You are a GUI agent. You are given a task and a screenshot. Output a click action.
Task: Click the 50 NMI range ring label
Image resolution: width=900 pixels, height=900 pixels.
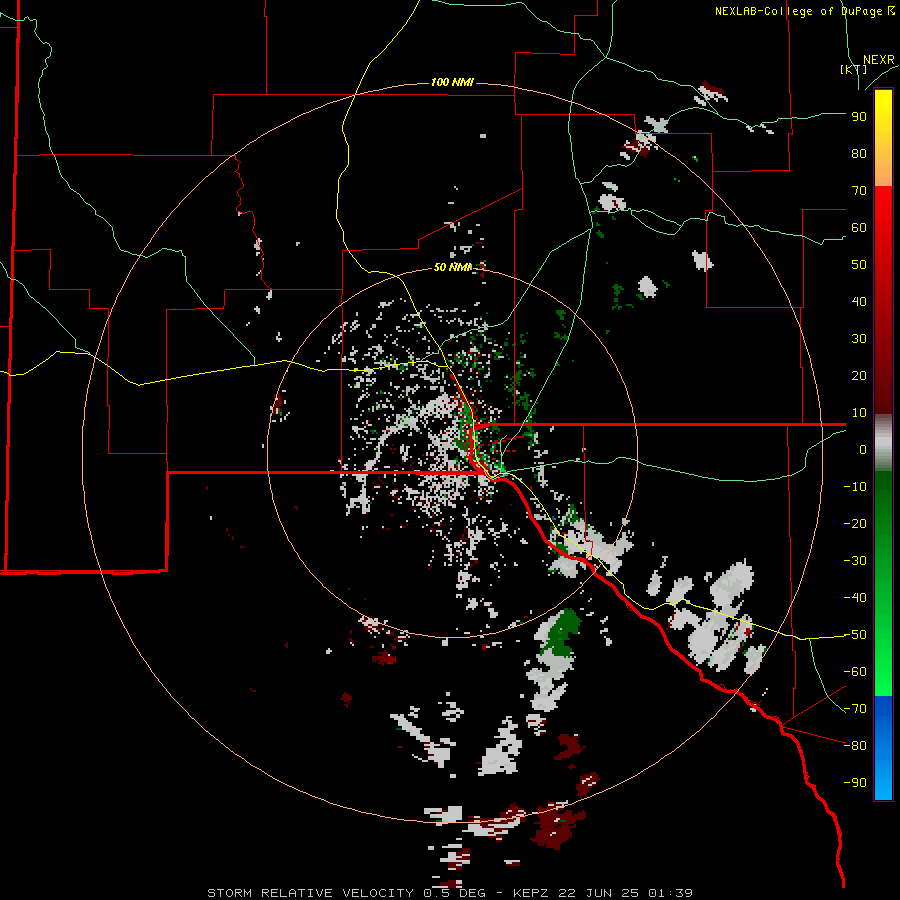click(x=452, y=267)
